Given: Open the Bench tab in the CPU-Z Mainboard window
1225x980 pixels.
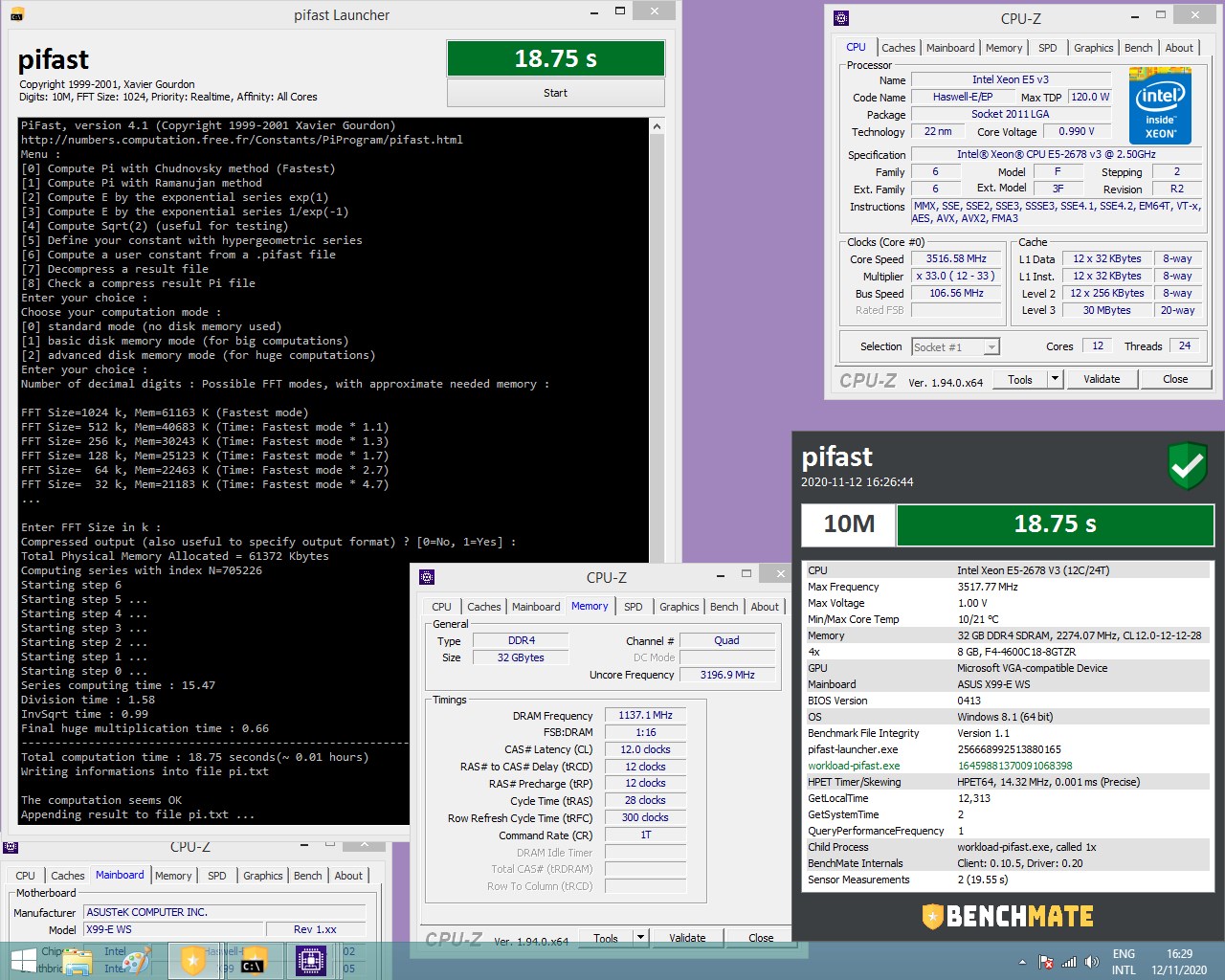Looking at the screenshot, I should 307,876.
